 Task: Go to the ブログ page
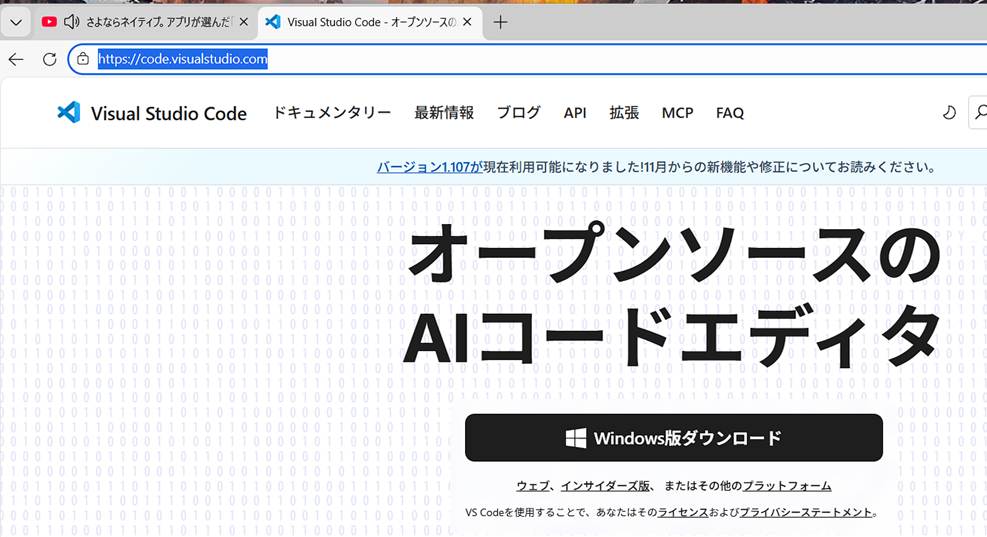(x=518, y=113)
